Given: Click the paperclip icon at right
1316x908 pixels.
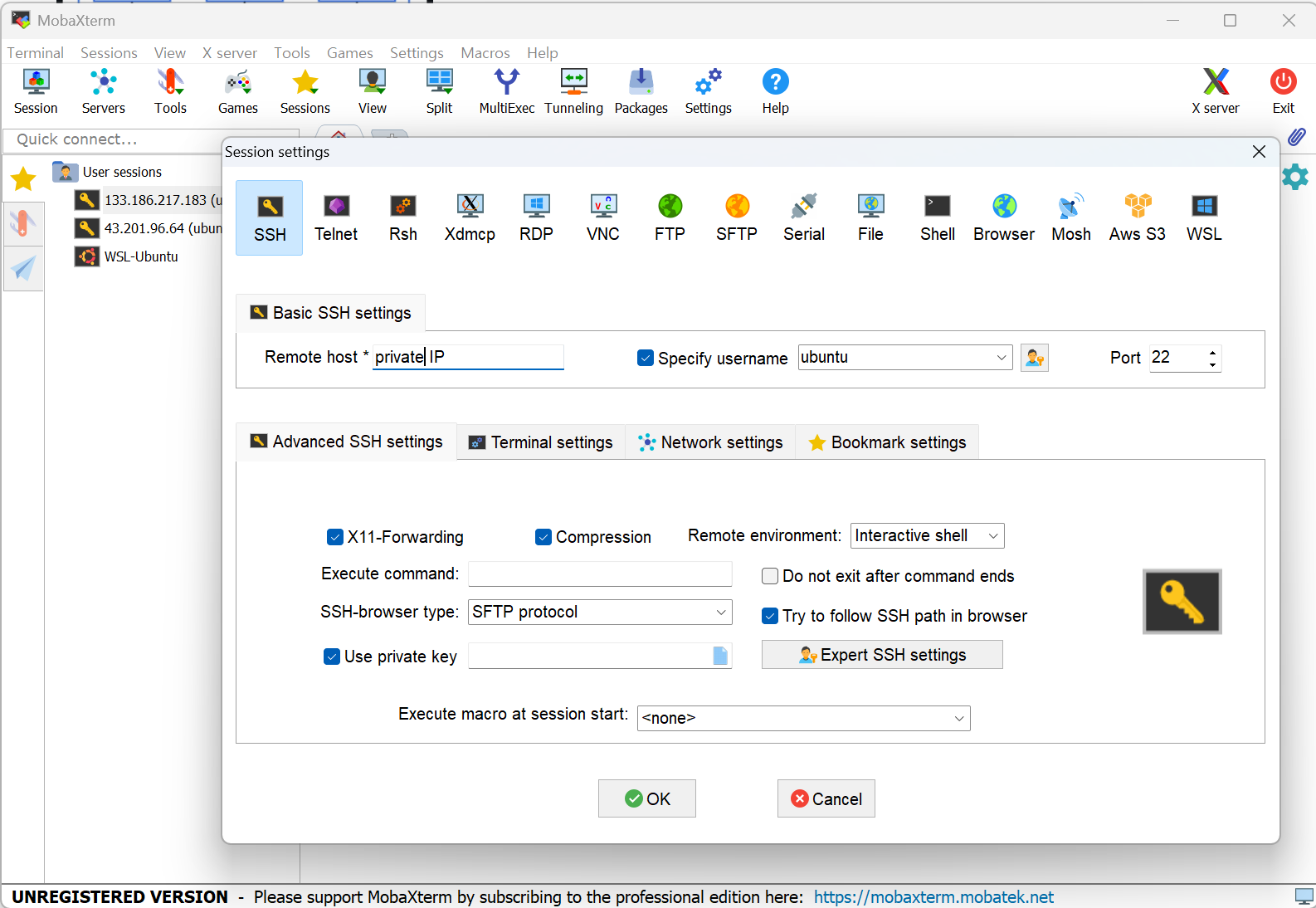Looking at the screenshot, I should tap(1296, 137).
